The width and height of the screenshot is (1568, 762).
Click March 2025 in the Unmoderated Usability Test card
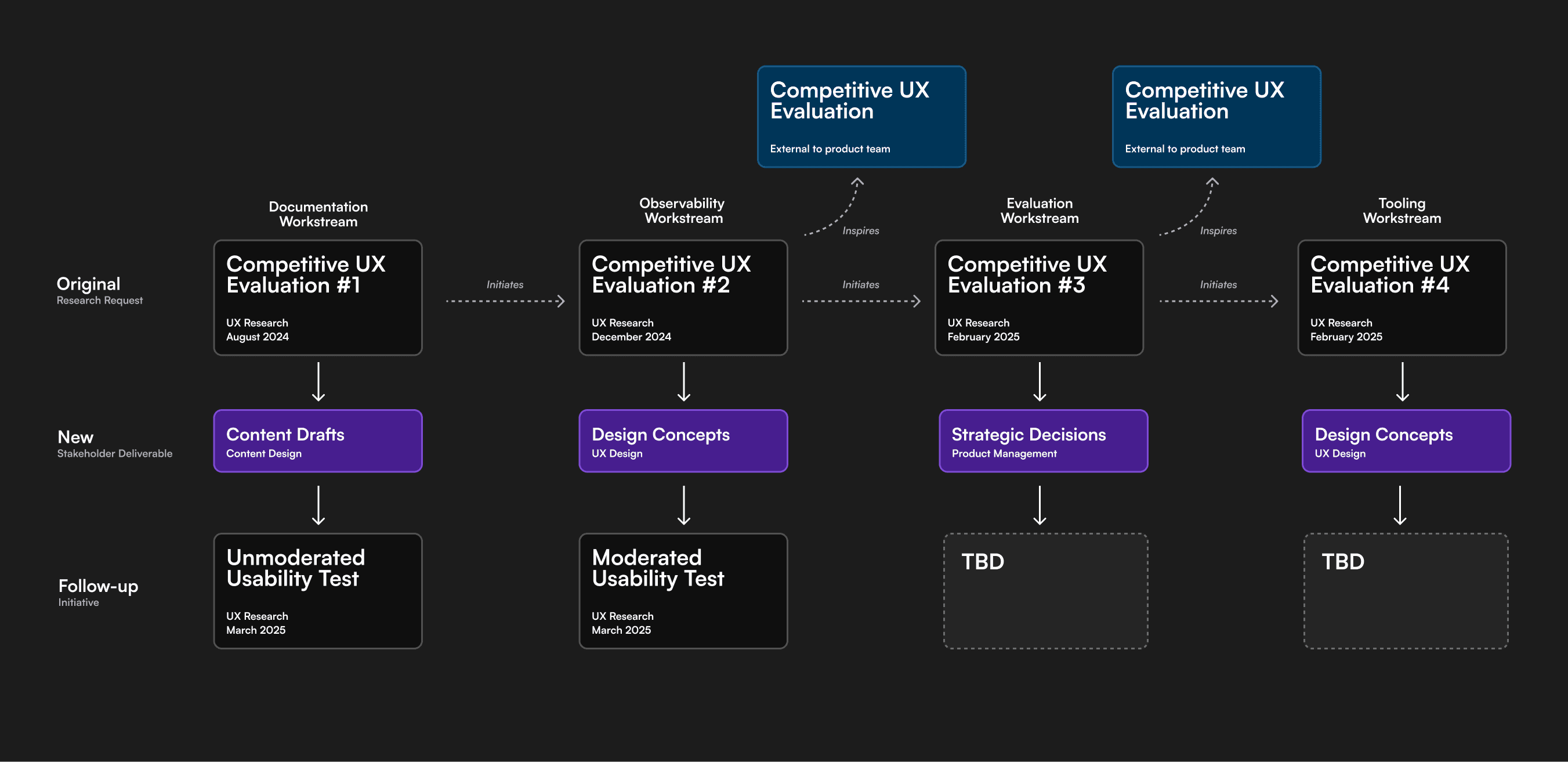[x=256, y=630]
